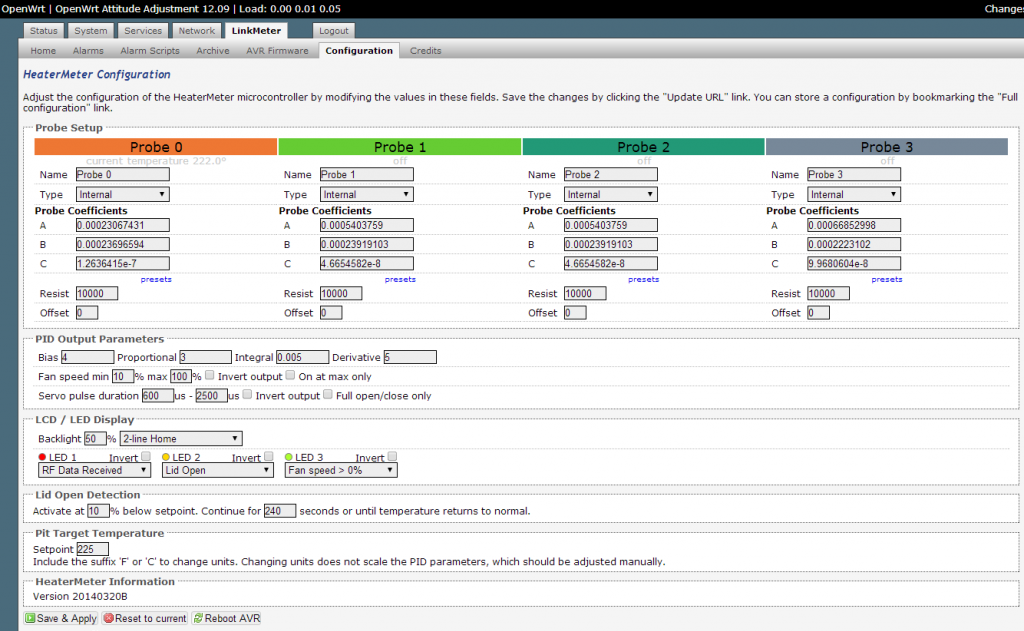Click the Logout tab
Viewport: 1024px width, 631px height.
click(334, 31)
